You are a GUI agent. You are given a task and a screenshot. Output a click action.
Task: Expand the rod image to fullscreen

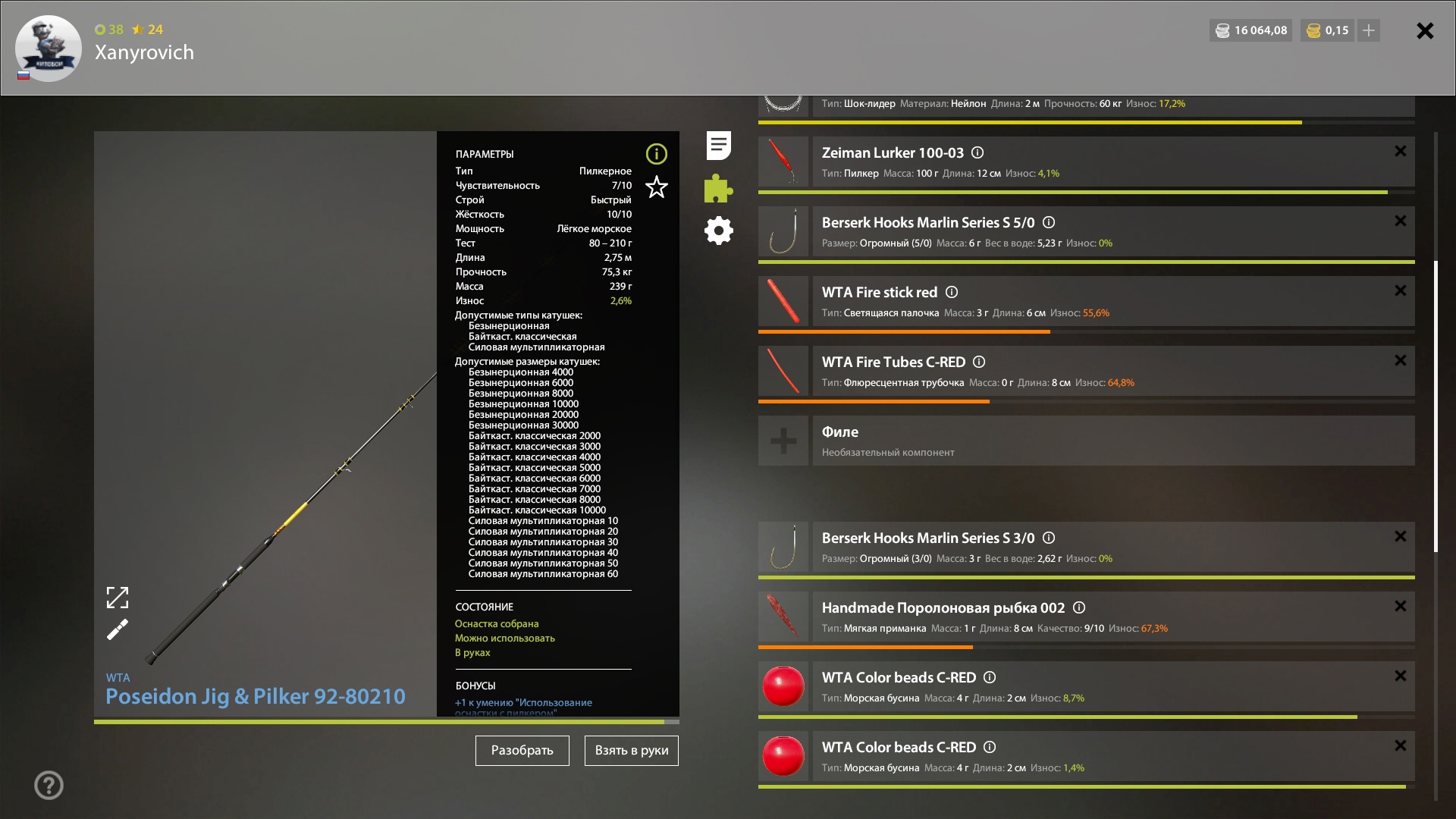[x=118, y=598]
